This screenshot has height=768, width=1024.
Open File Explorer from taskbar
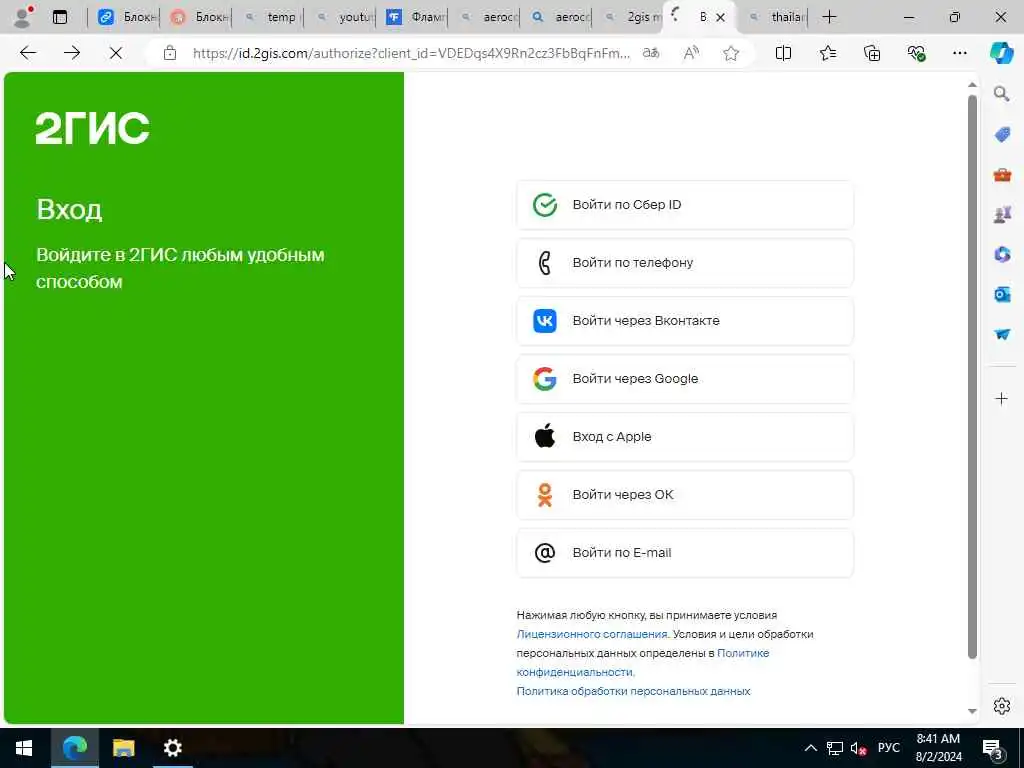123,748
